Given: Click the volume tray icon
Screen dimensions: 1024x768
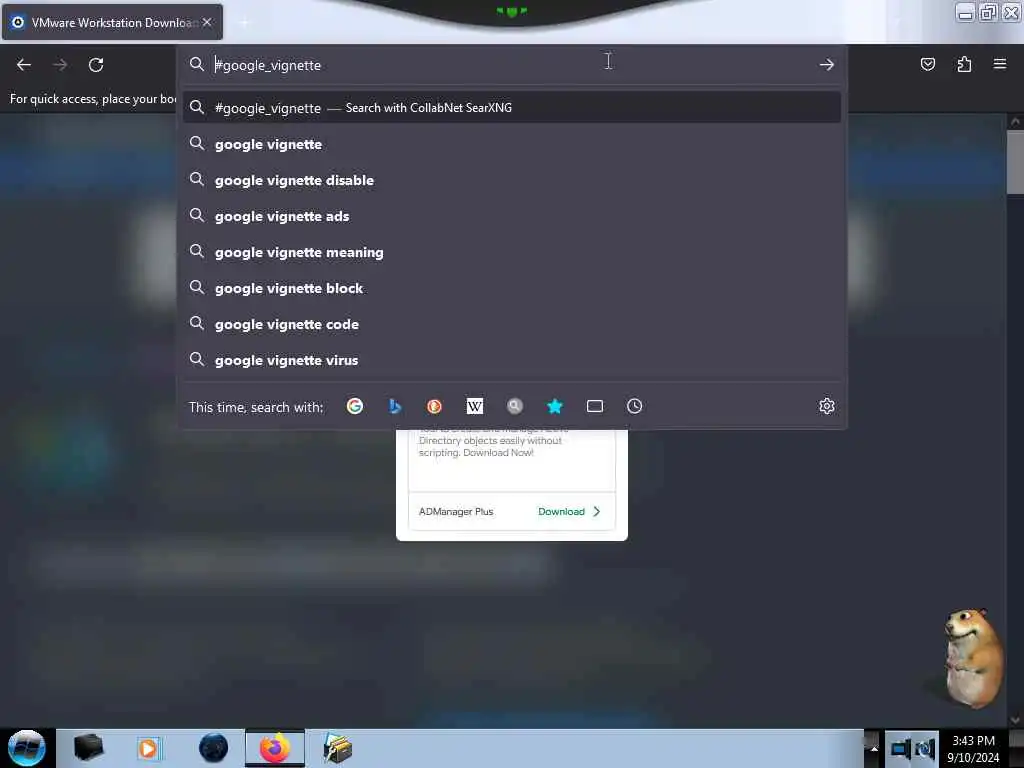Looking at the screenshot, I should click(925, 749).
